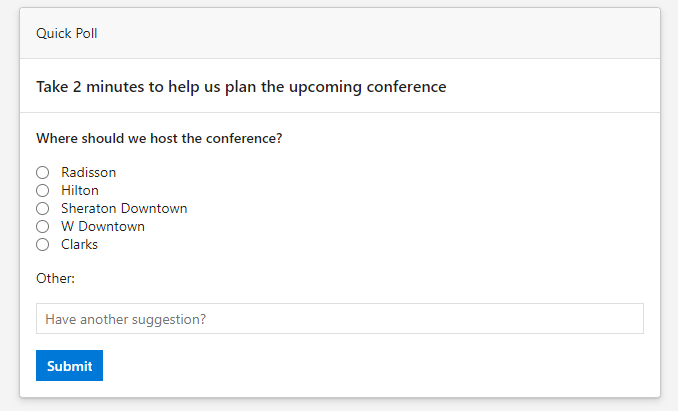Select the W Downtown radio button
The height and width of the screenshot is (411, 678).
[43, 227]
